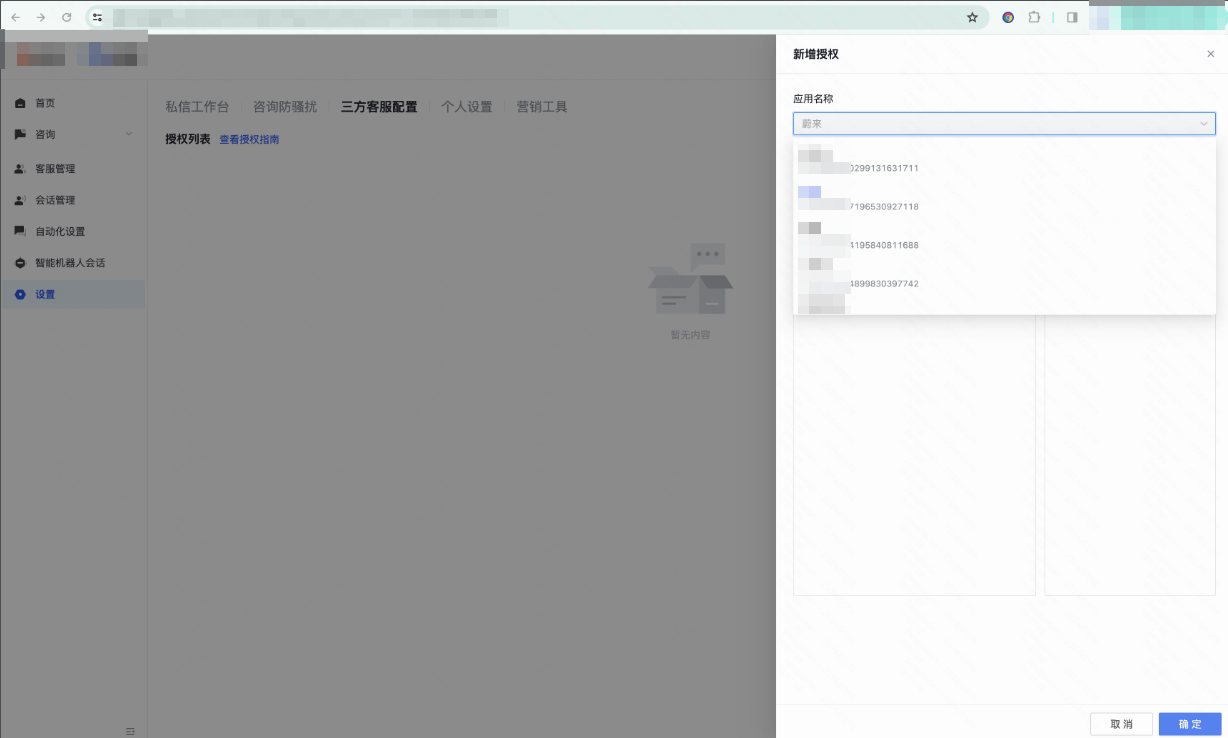The image size is (1228, 738).
Task: Click the 智能机器人会话 icon
Action: (x=20, y=263)
